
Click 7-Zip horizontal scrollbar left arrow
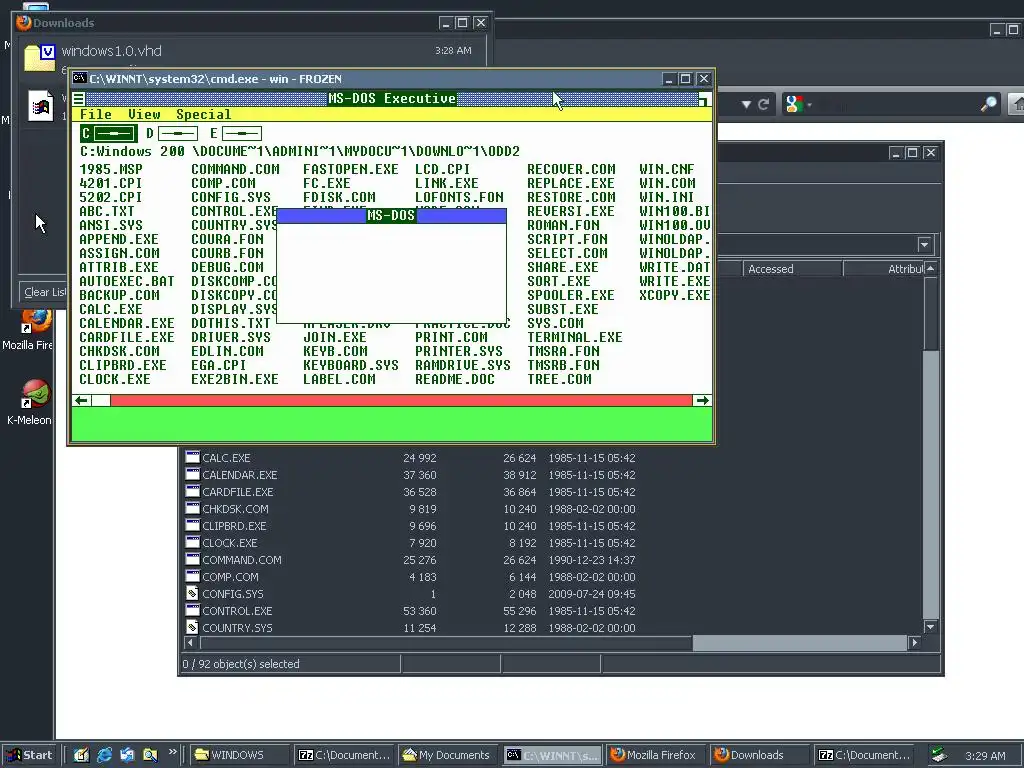190,643
